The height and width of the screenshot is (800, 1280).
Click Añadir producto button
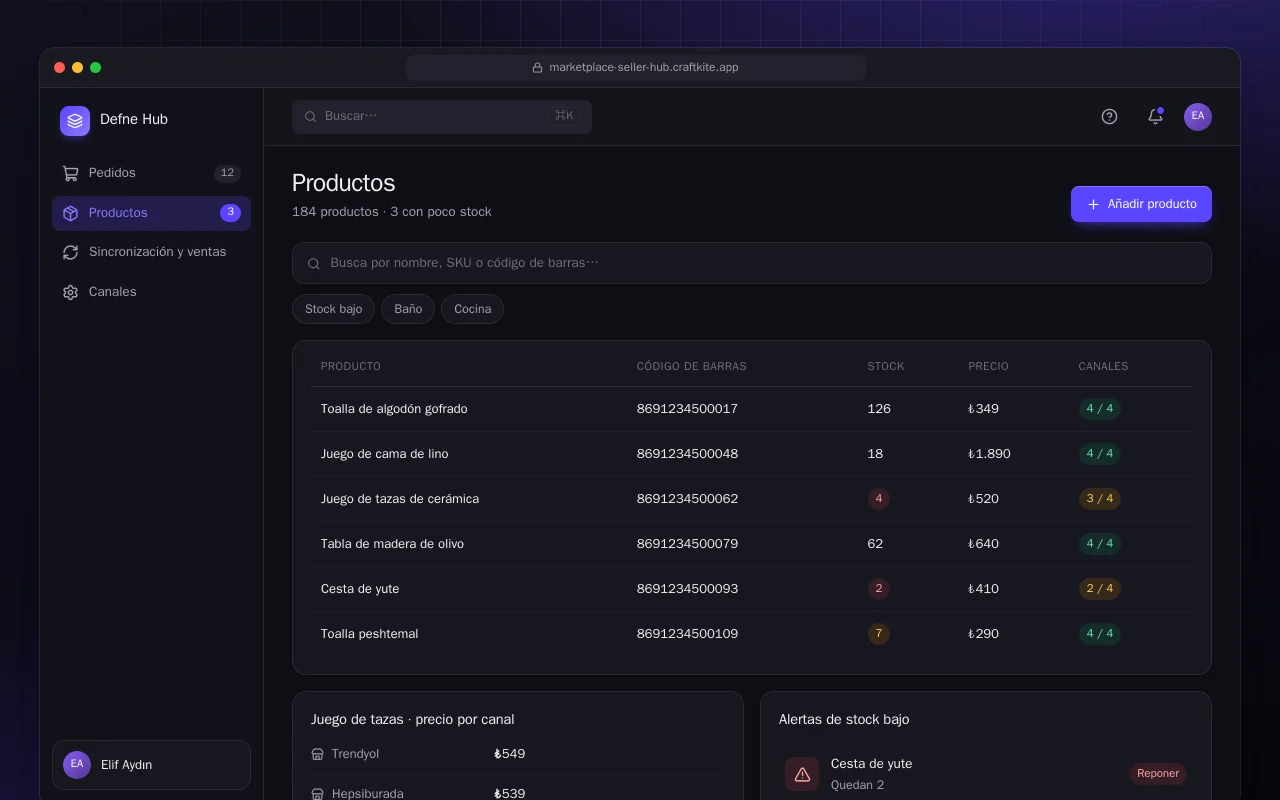click(1141, 204)
